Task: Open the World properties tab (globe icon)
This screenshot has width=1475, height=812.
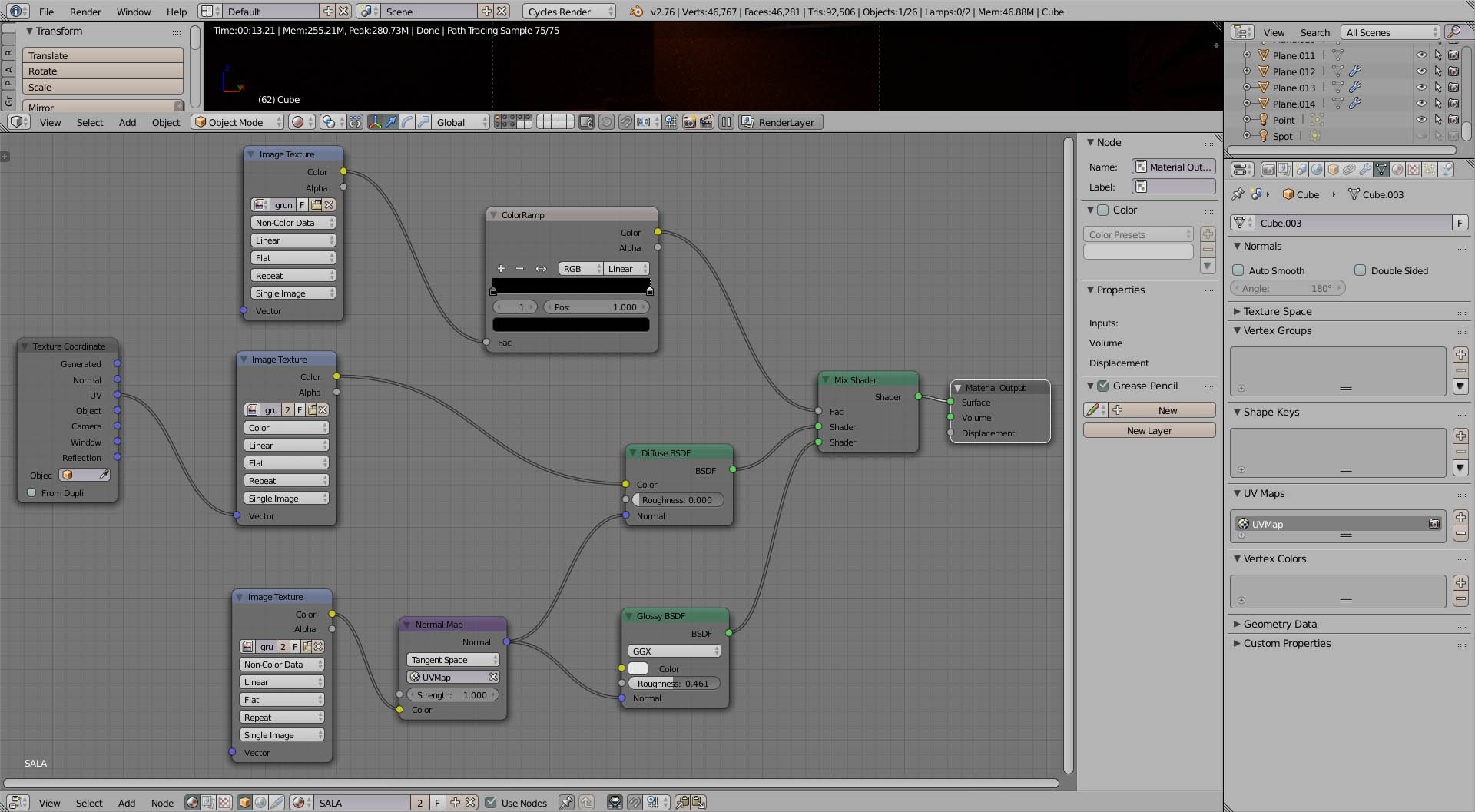Action: 1317,170
